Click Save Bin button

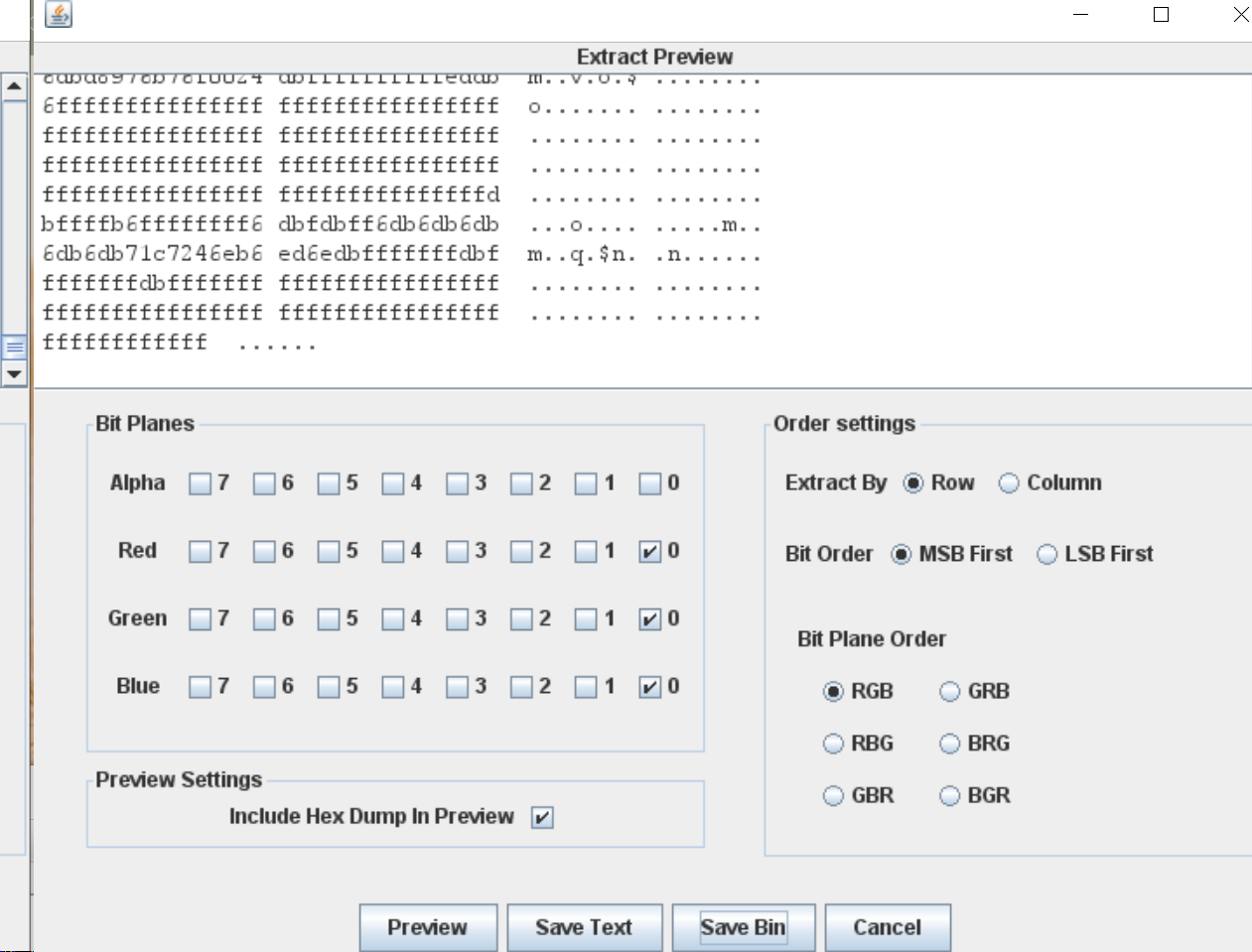coord(744,927)
